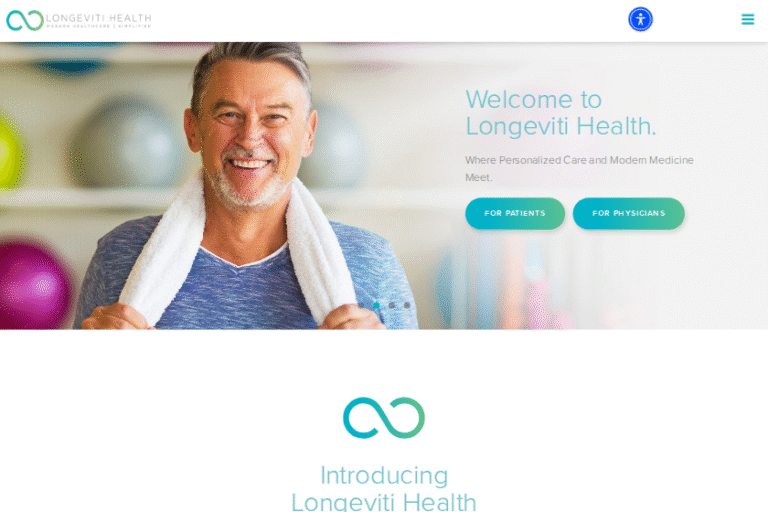Click the infinity logo in the header
The height and width of the screenshot is (512, 768).
tap(25, 21)
